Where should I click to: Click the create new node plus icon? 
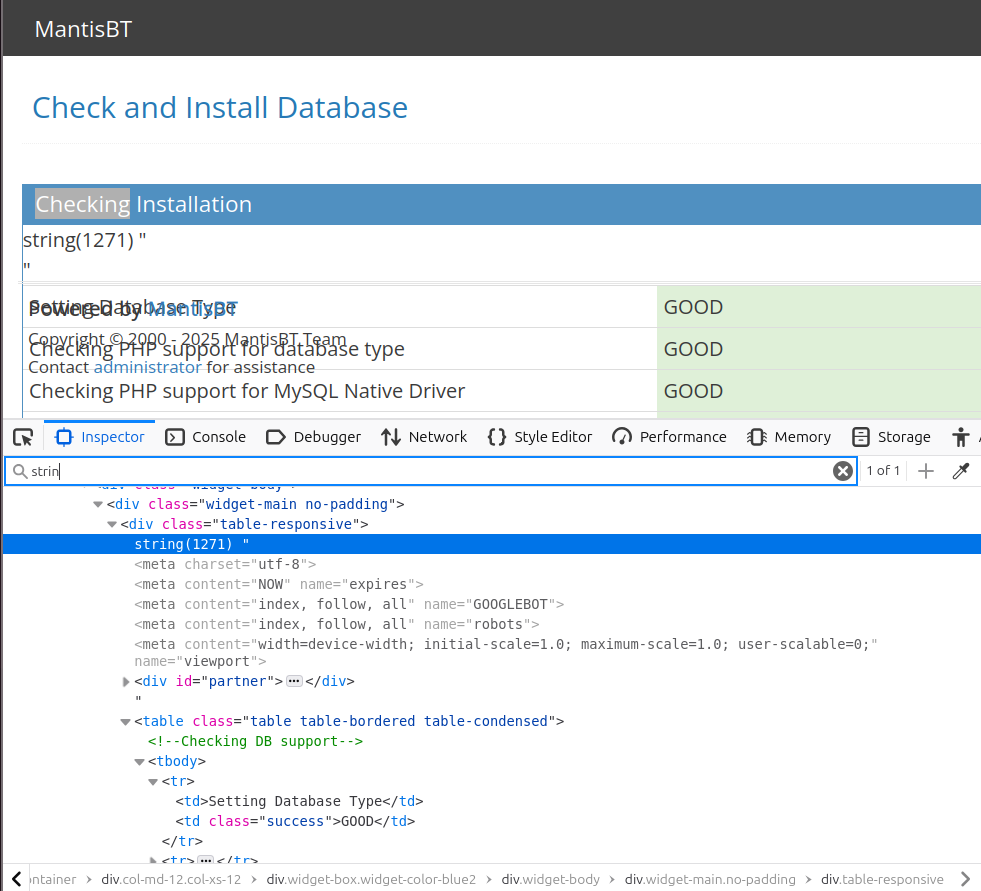[926, 471]
